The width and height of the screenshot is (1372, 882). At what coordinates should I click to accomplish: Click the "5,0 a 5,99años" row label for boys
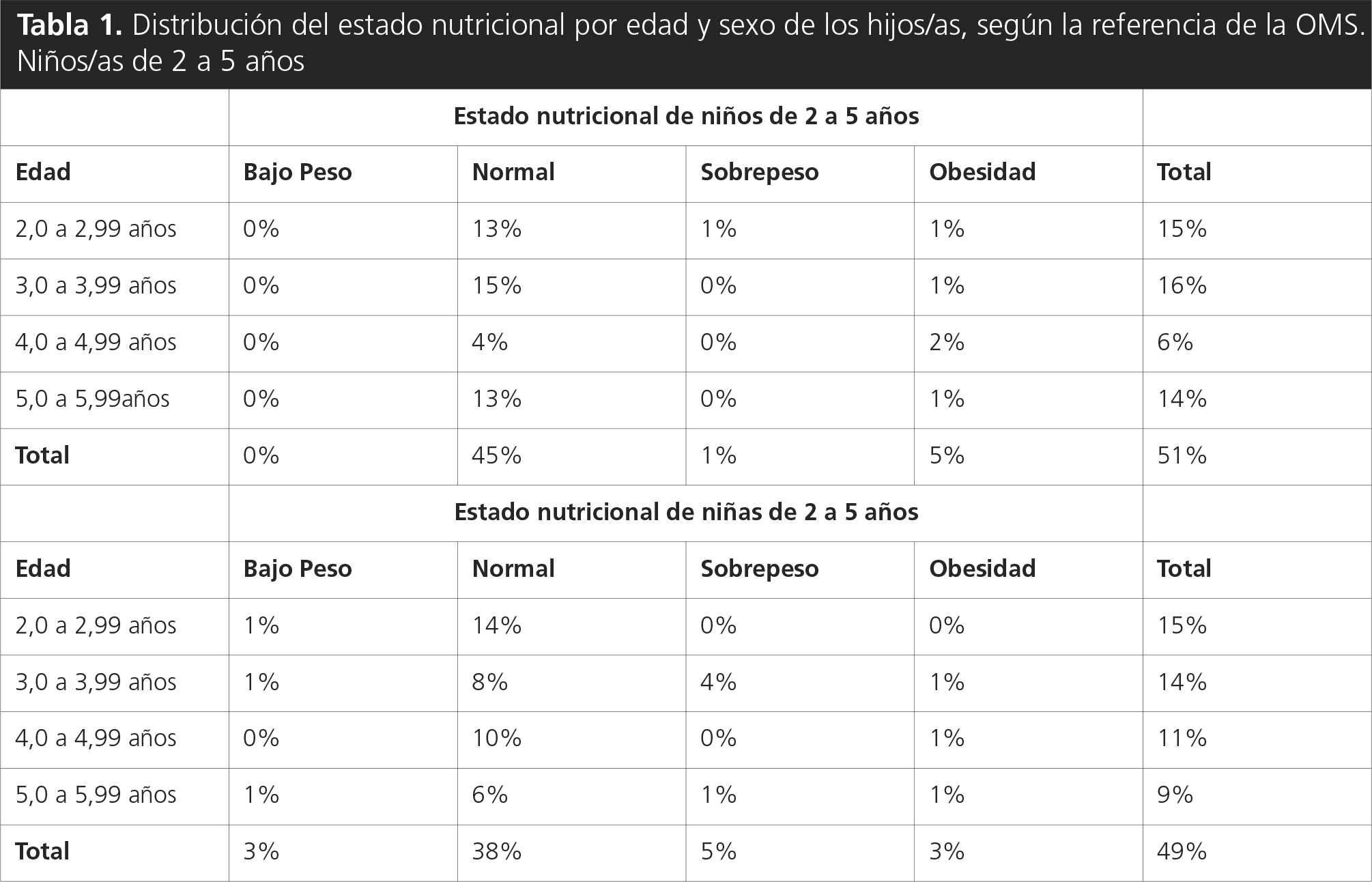click(x=93, y=399)
